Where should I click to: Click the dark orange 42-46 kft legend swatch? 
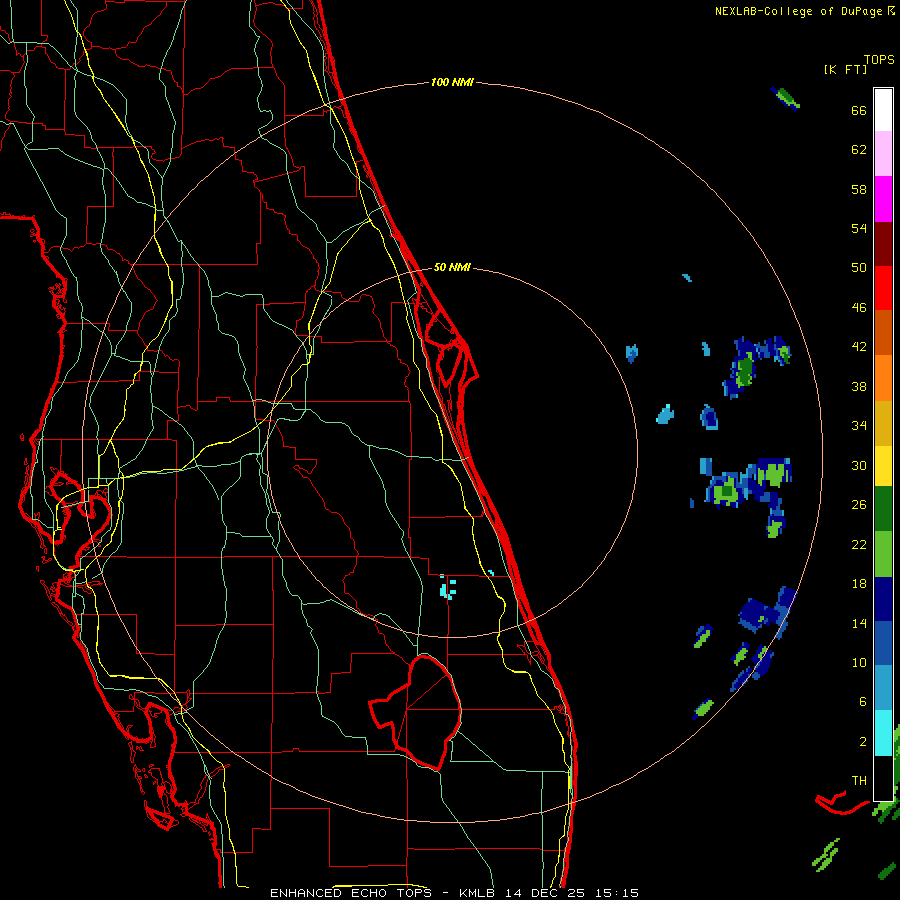(883, 333)
